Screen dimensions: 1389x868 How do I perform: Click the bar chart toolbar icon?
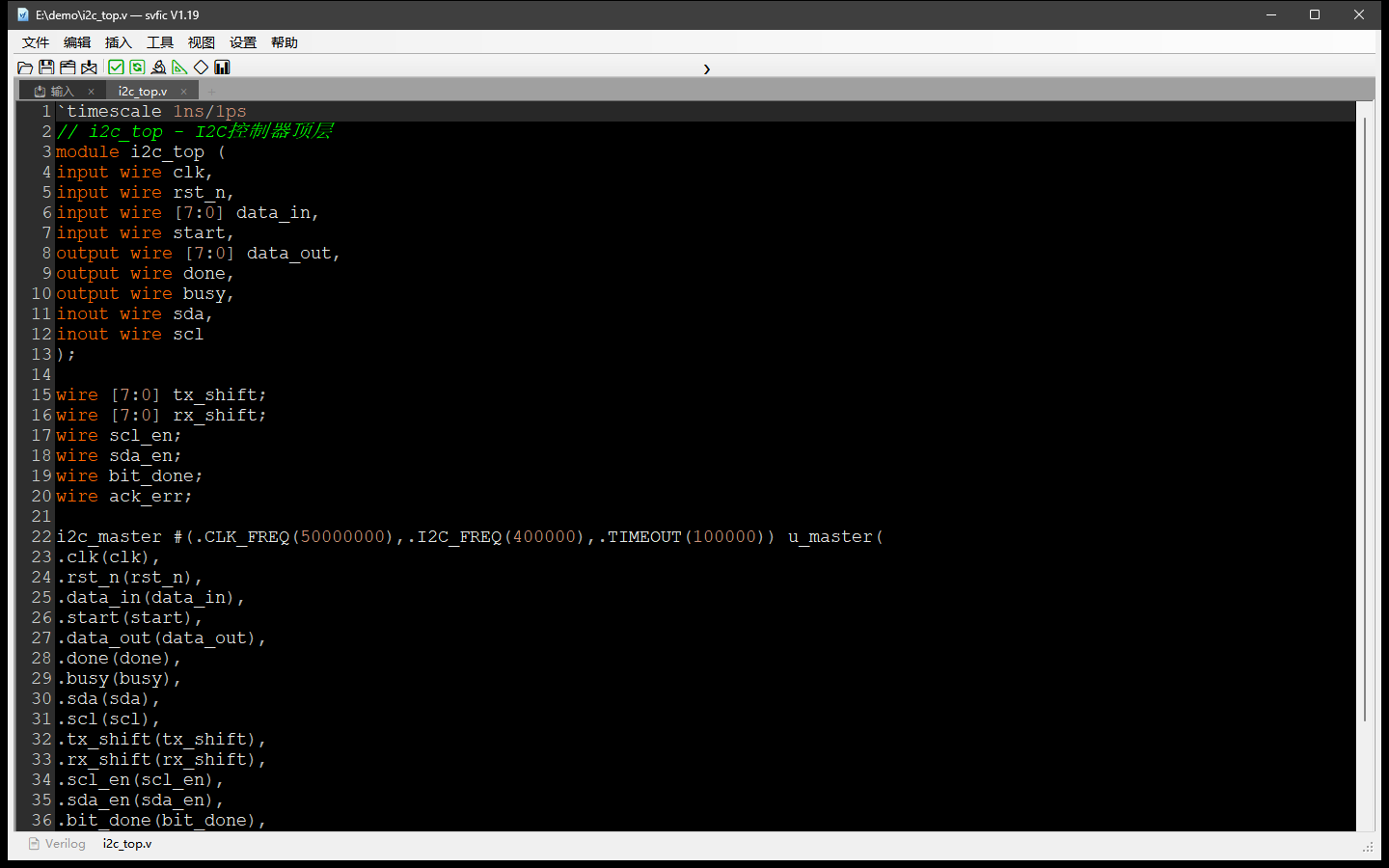click(222, 68)
